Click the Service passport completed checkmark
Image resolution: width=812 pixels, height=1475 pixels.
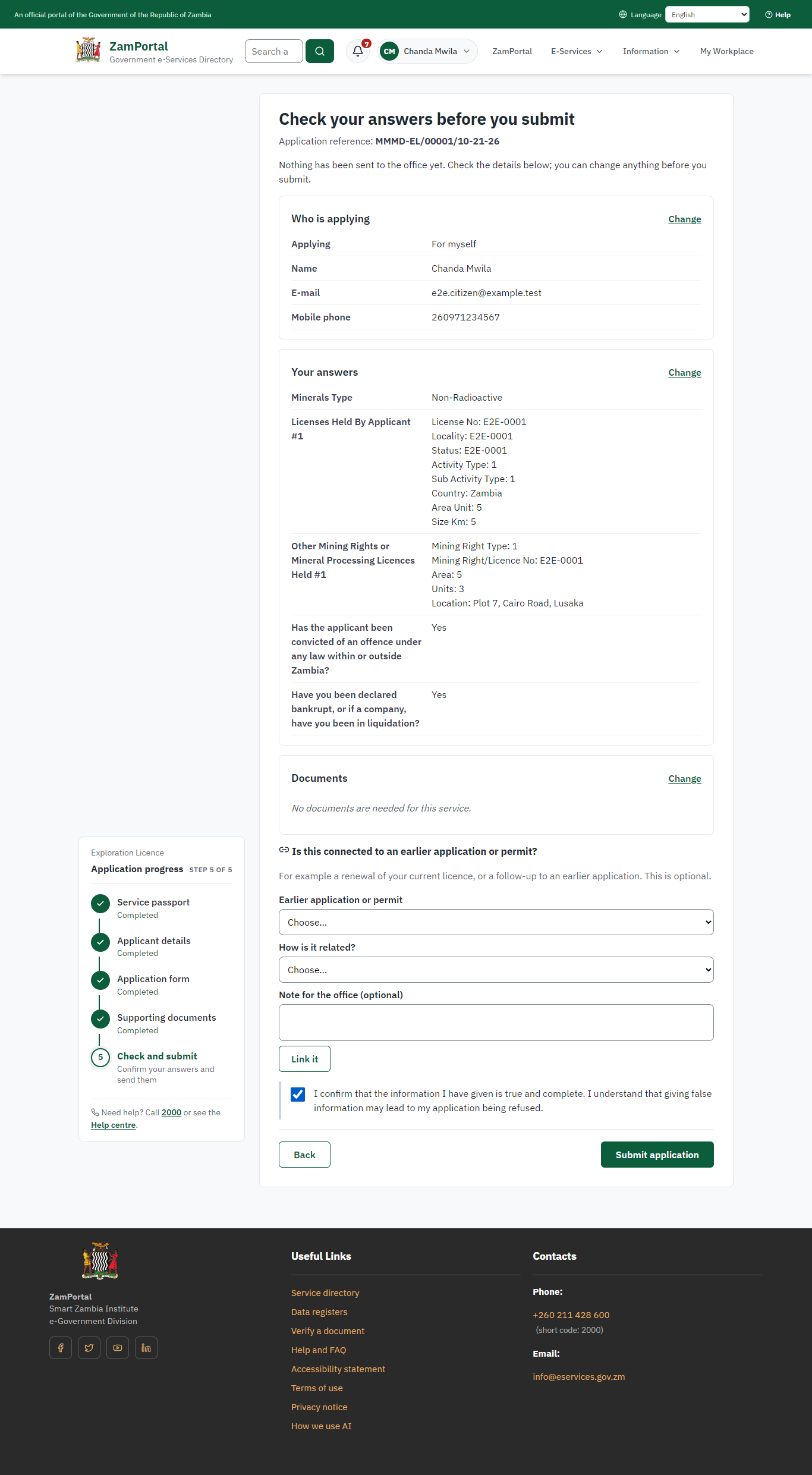coord(100,904)
